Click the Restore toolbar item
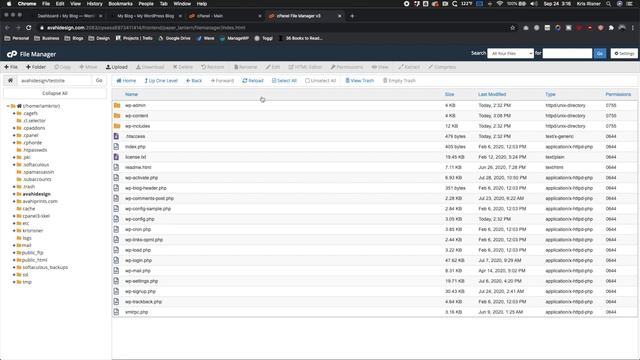This screenshot has height=360, width=640. (213, 67)
